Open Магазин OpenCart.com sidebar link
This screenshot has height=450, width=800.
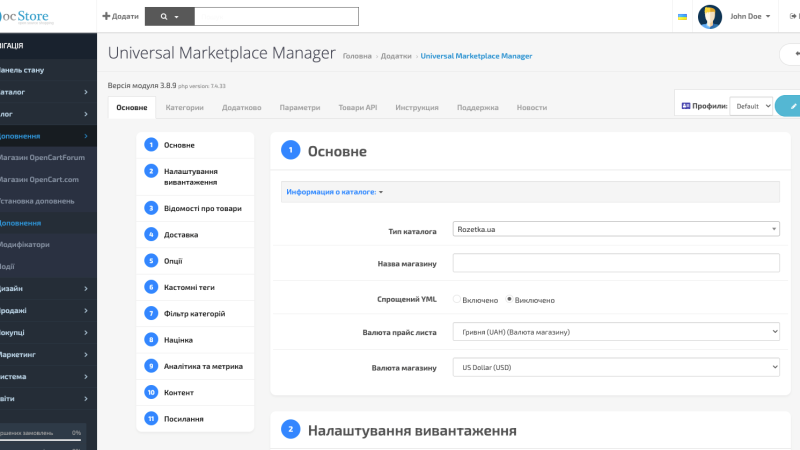coord(48,179)
